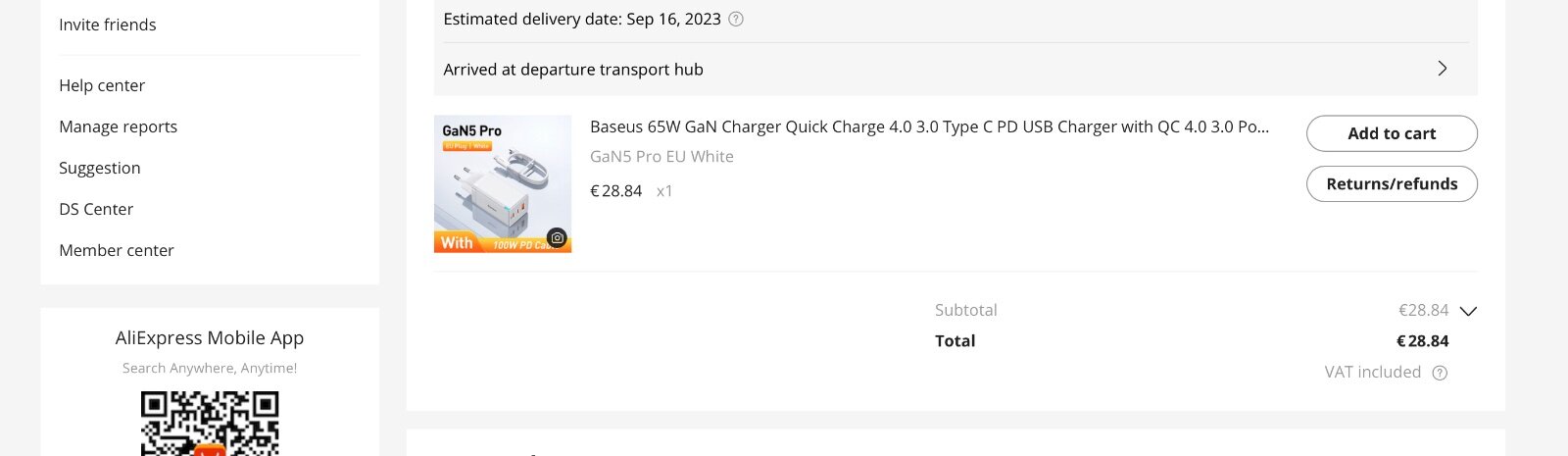Open the Help center sidebar item
Image resolution: width=1568 pixels, height=456 pixels.
102,85
